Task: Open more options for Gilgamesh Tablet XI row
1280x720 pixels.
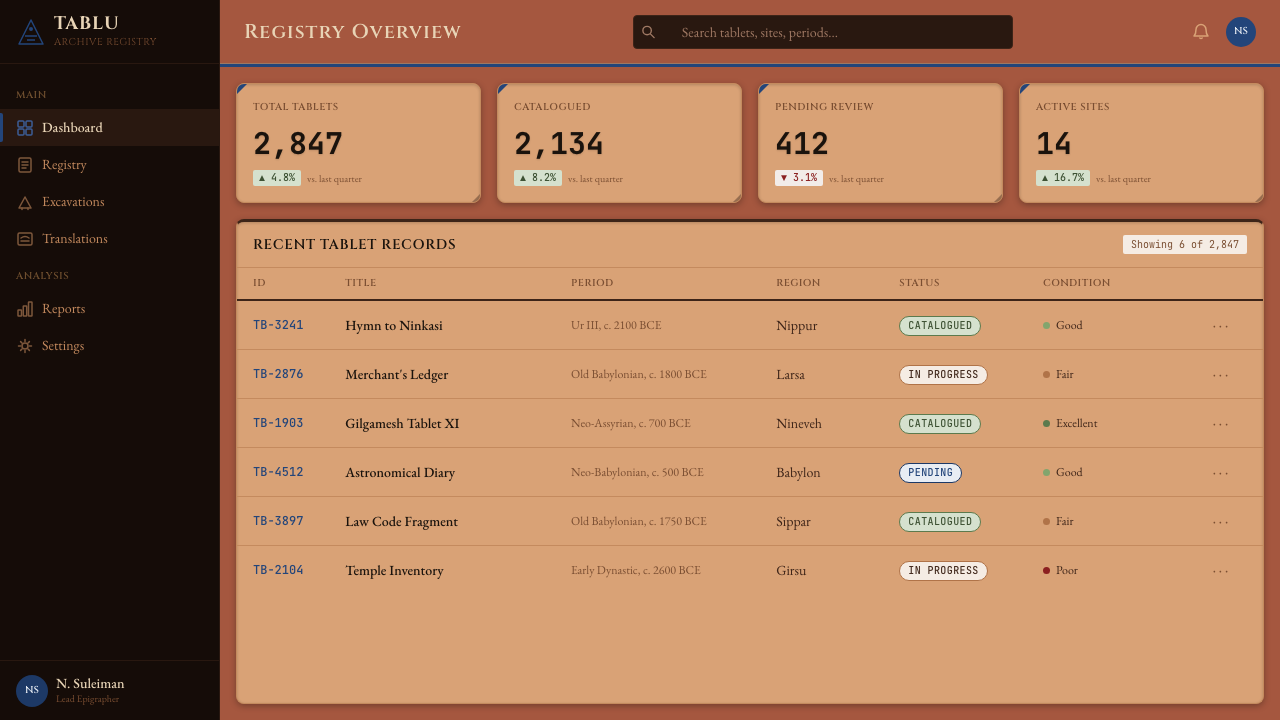Action: (x=1221, y=424)
